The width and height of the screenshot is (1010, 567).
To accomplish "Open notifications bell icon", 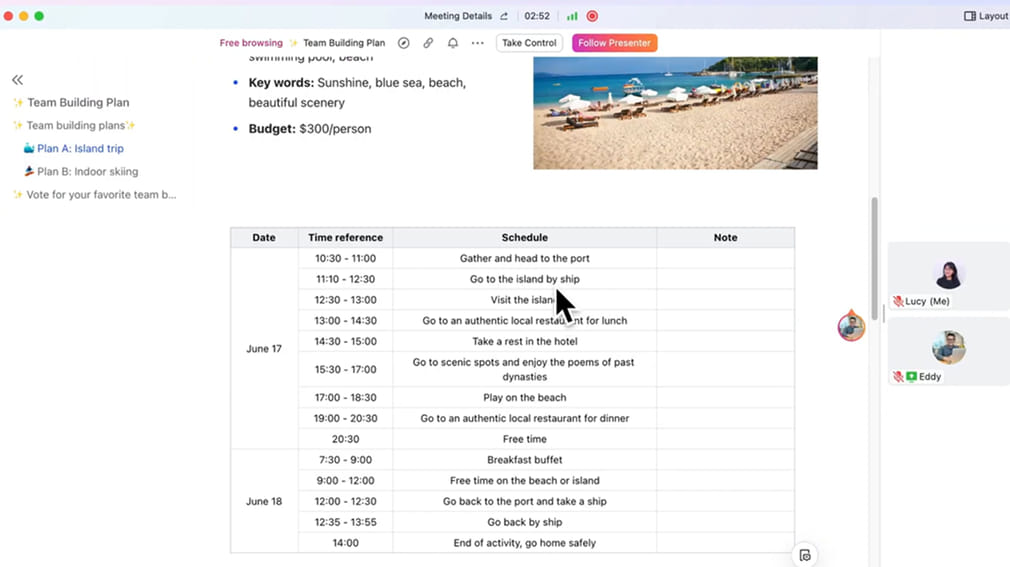I will coord(453,43).
